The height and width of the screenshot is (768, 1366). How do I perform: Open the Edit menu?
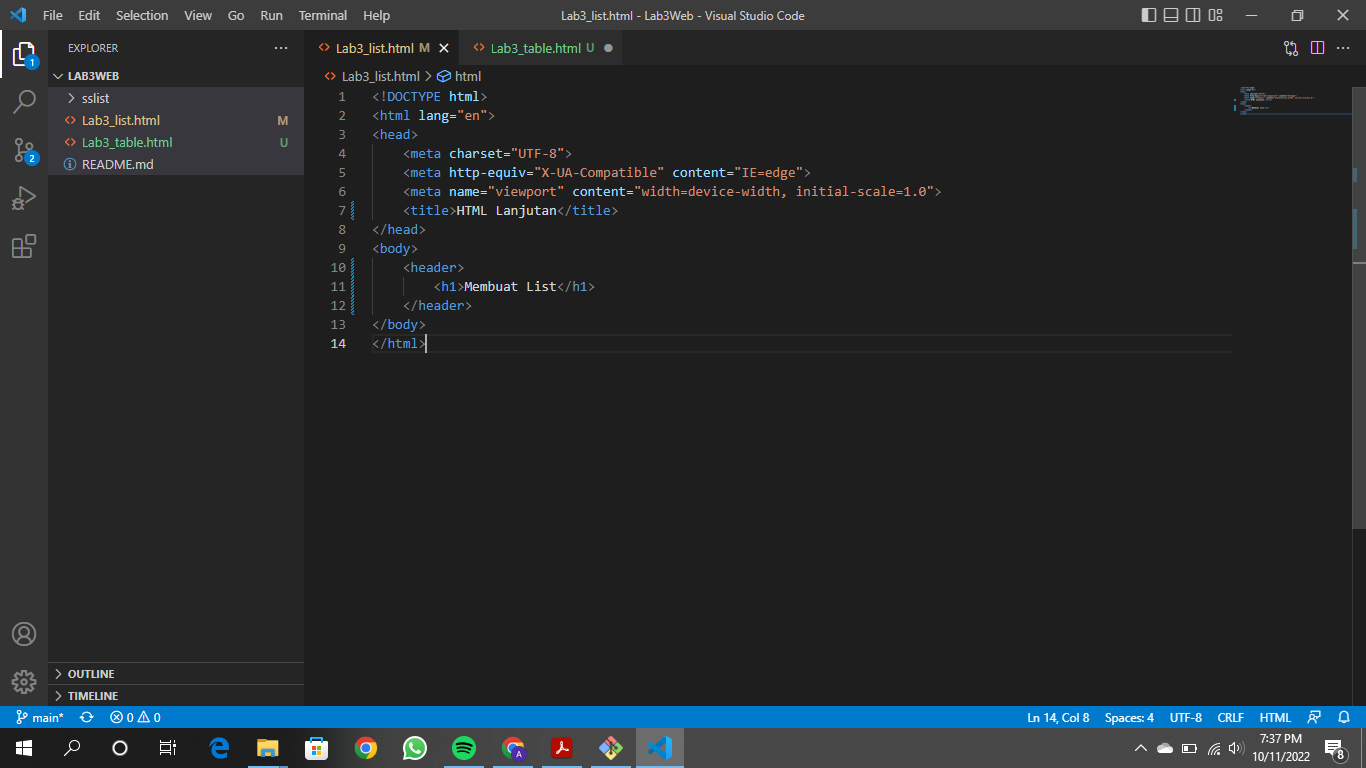pyautogui.click(x=89, y=15)
